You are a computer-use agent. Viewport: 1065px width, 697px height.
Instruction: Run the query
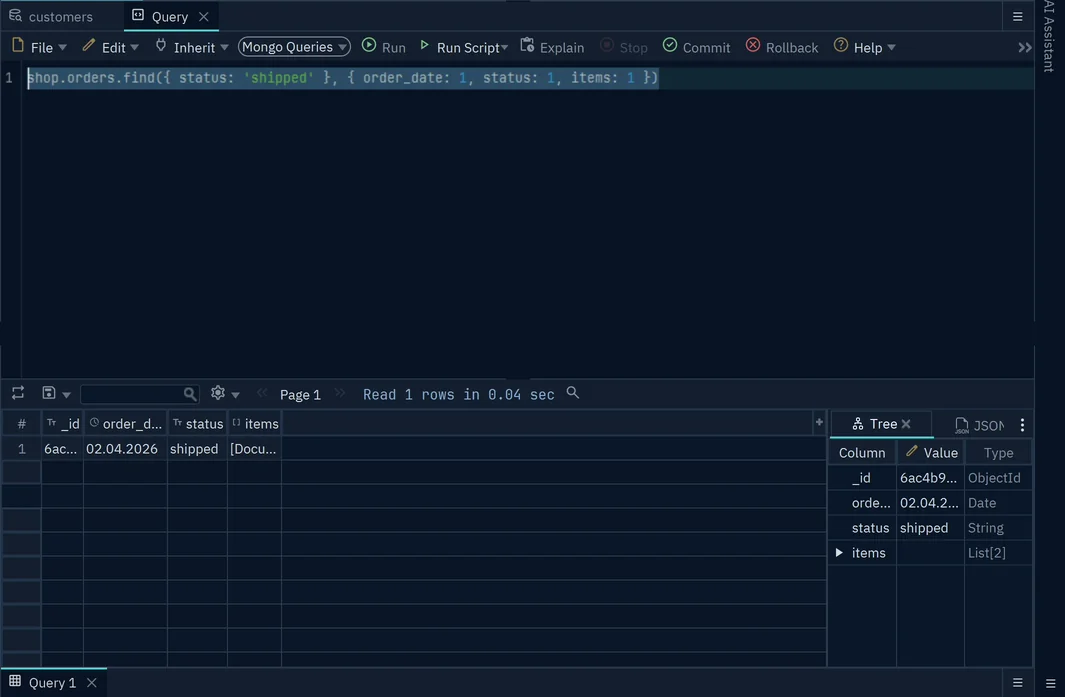[384, 47]
